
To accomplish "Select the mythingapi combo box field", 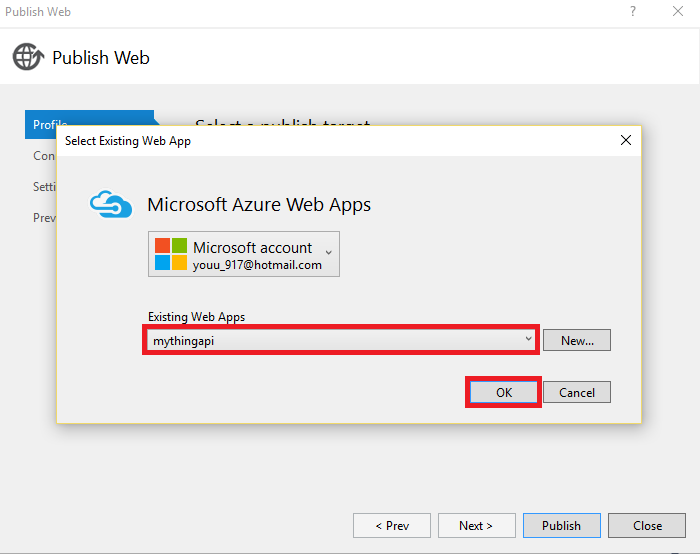I will point(330,340).
